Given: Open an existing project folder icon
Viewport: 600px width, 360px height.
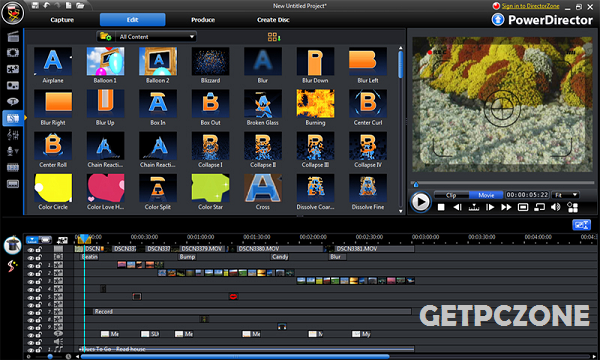Looking at the screenshot, I should pyautogui.click(x=80, y=5).
